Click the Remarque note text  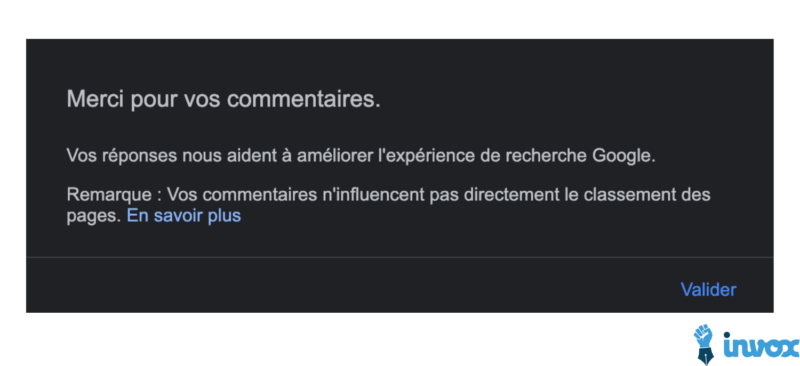(388, 205)
